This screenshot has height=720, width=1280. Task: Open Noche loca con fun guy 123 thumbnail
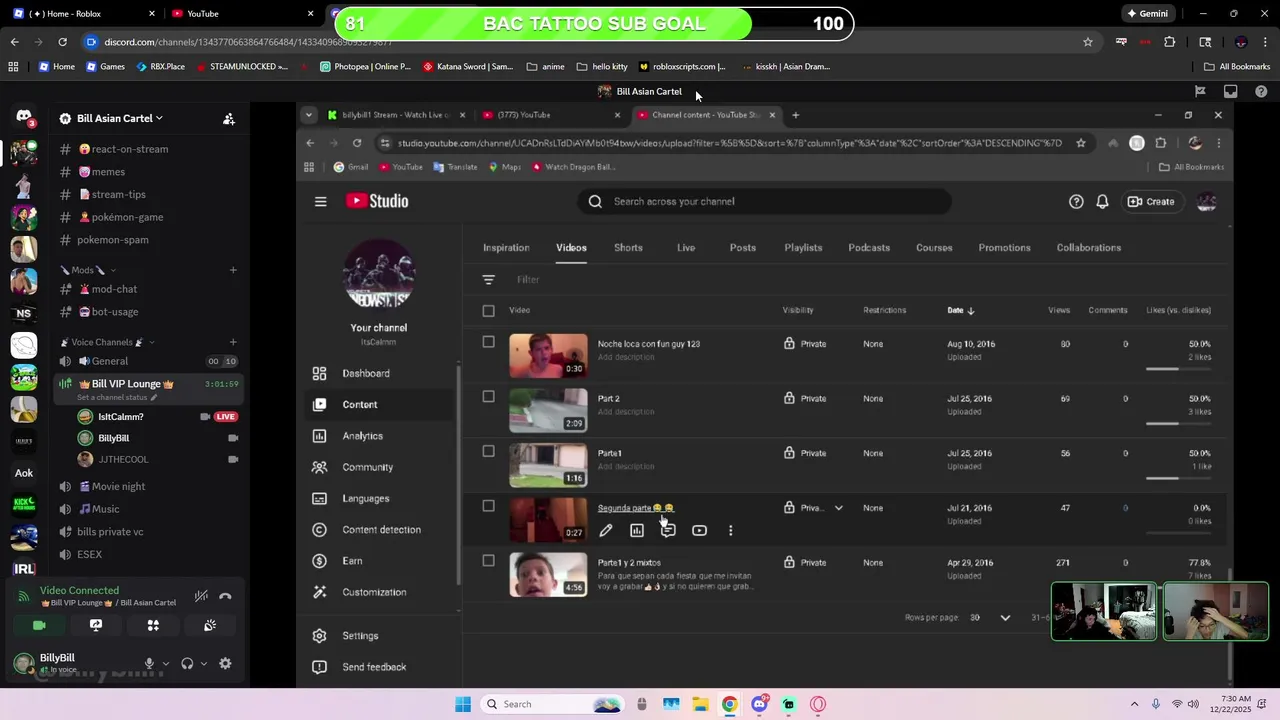coord(548,356)
